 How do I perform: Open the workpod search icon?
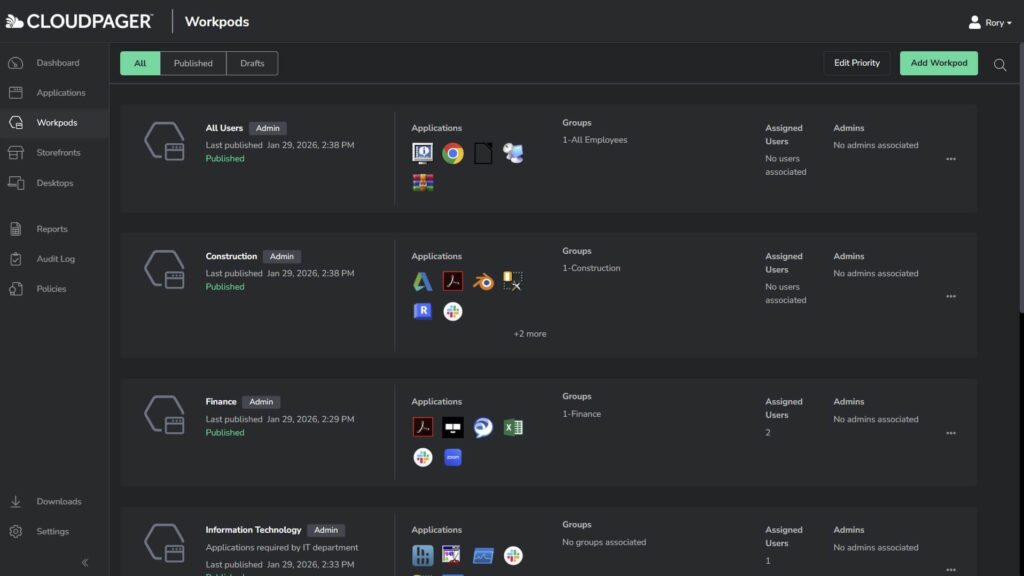(1000, 64)
